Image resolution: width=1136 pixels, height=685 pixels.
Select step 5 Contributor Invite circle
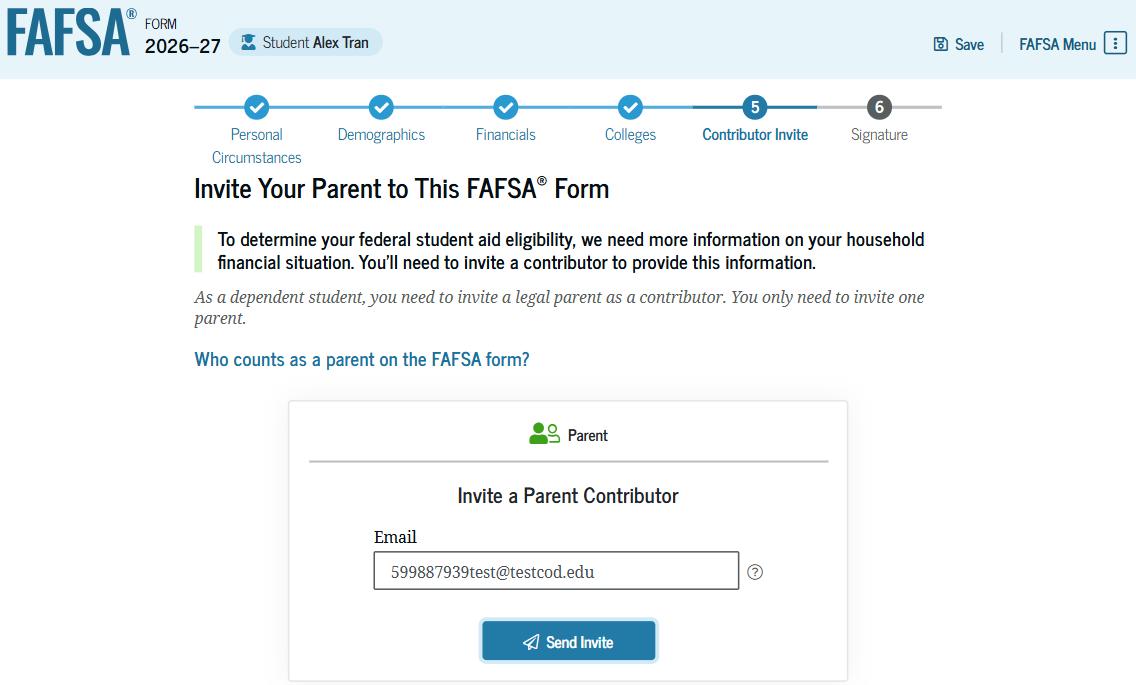click(755, 107)
